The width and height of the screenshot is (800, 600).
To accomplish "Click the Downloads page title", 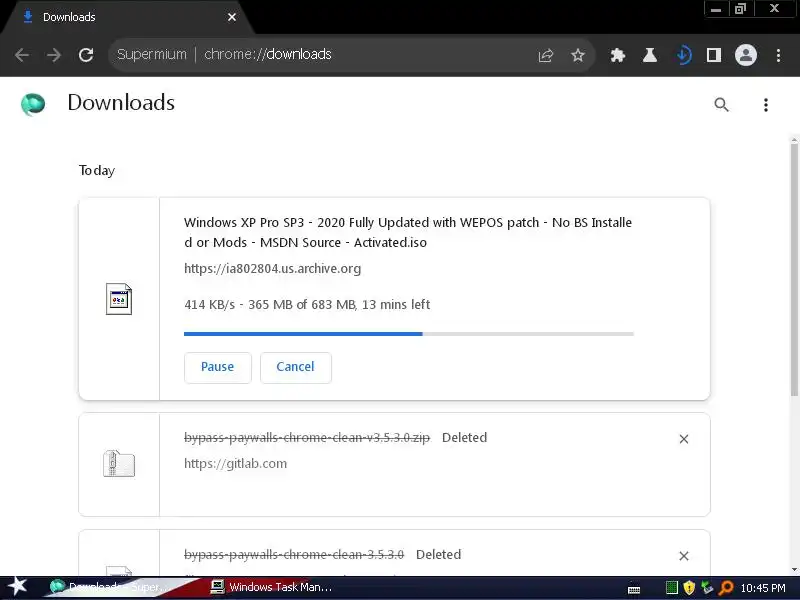I will click(x=121, y=103).
